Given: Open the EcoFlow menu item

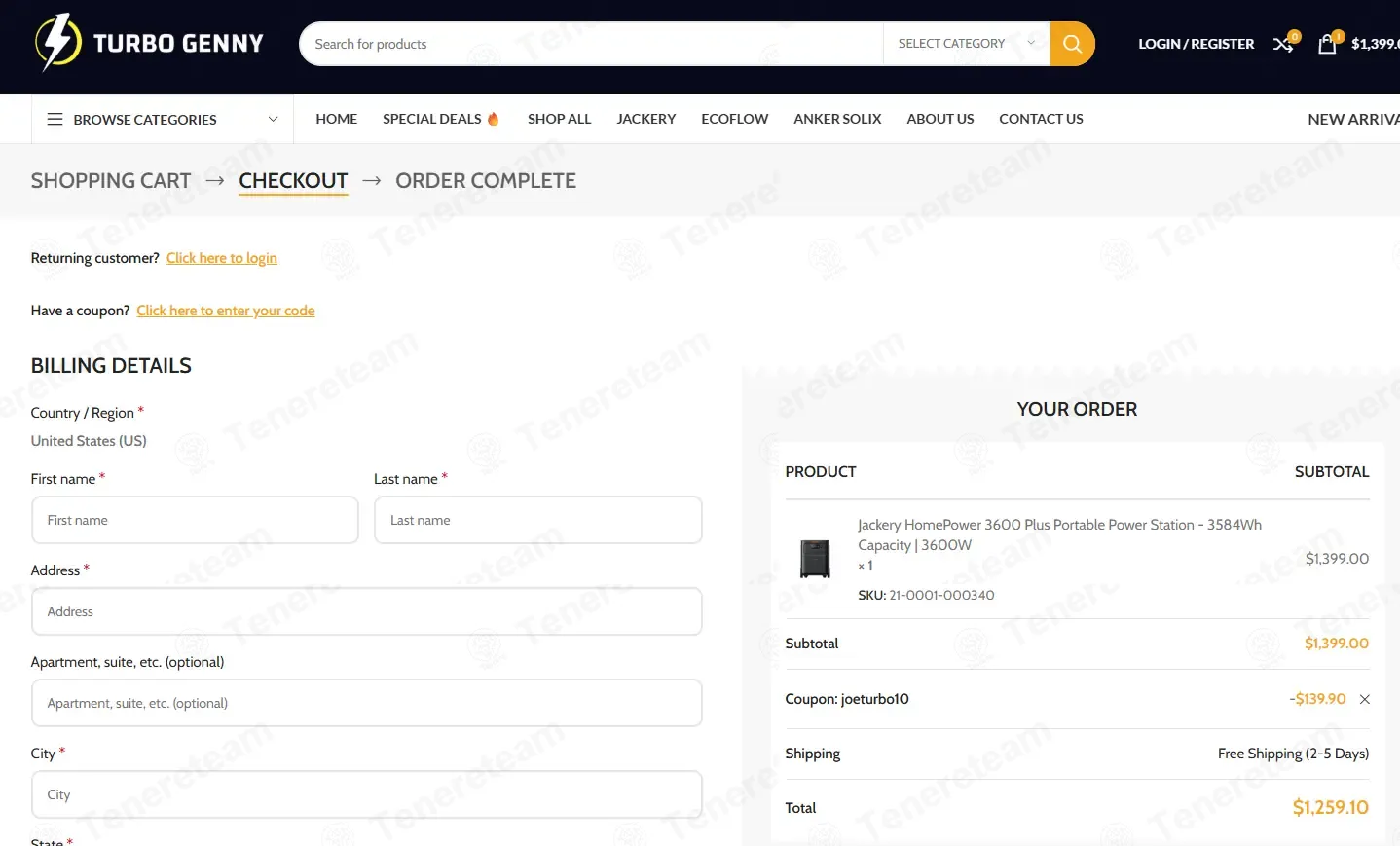Looking at the screenshot, I should 735,119.
